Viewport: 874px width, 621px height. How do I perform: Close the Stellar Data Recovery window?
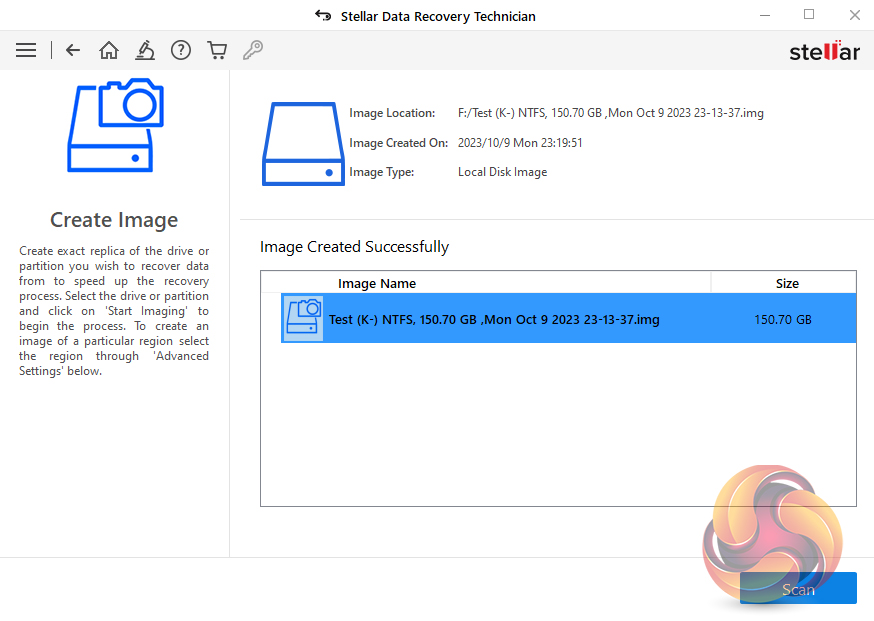click(854, 16)
